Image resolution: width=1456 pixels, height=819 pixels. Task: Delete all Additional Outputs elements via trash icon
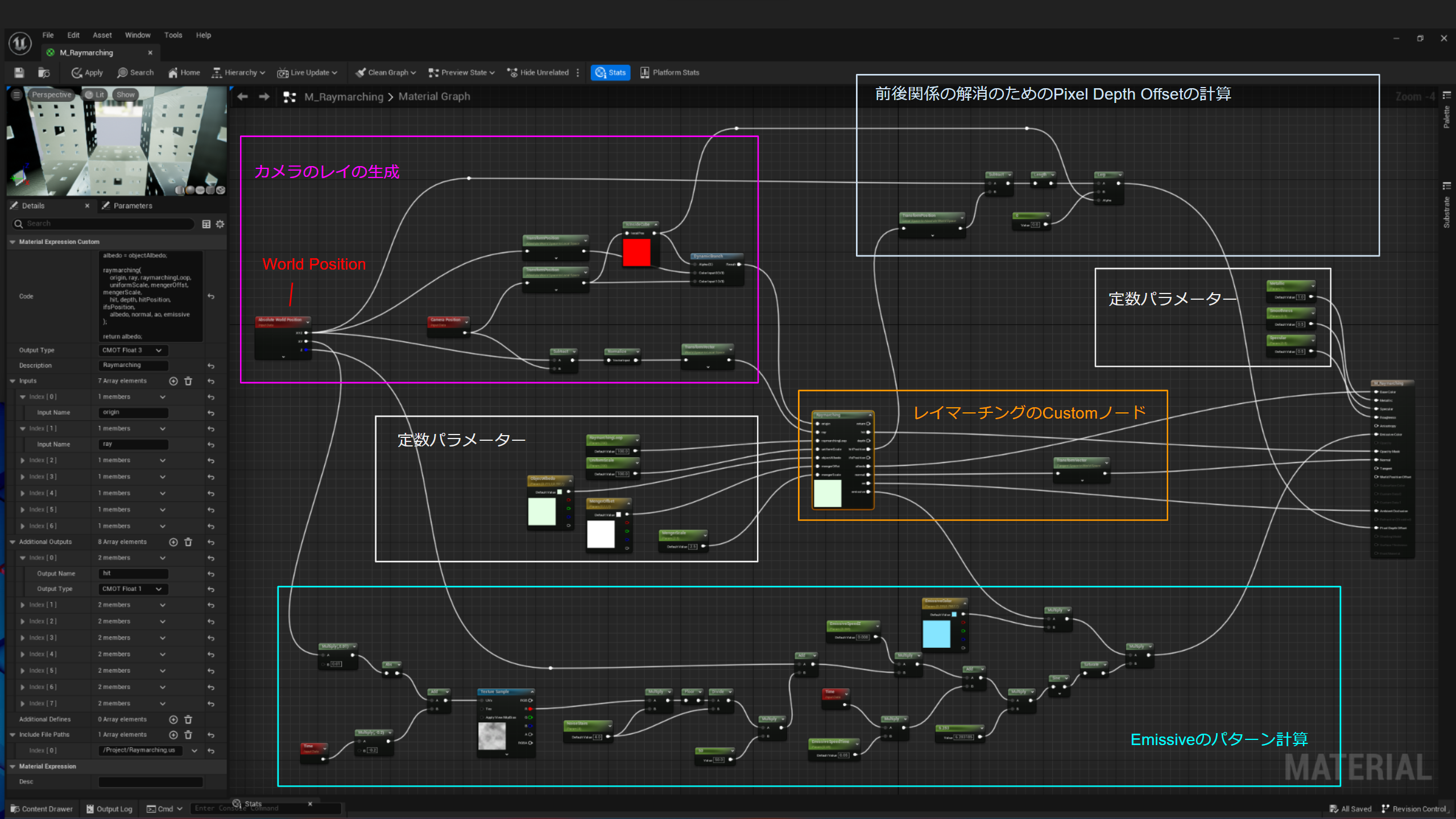188,542
